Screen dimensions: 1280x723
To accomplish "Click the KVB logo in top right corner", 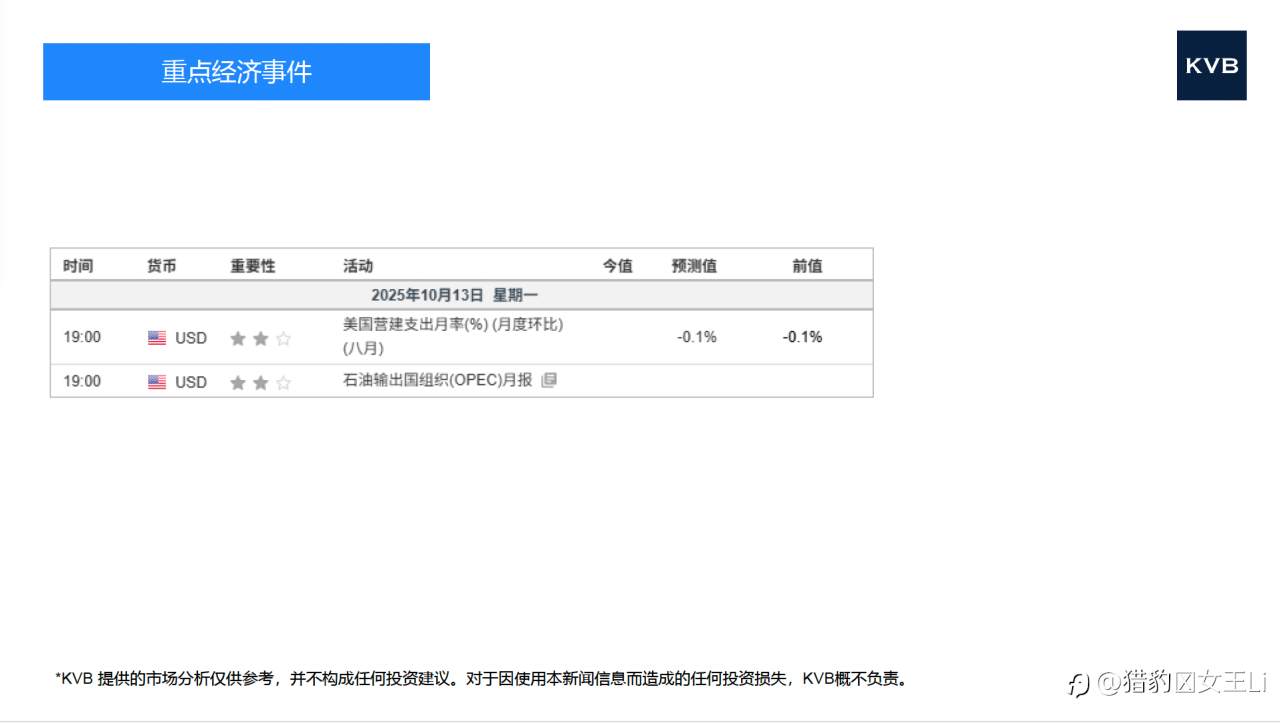I will [x=1211, y=67].
